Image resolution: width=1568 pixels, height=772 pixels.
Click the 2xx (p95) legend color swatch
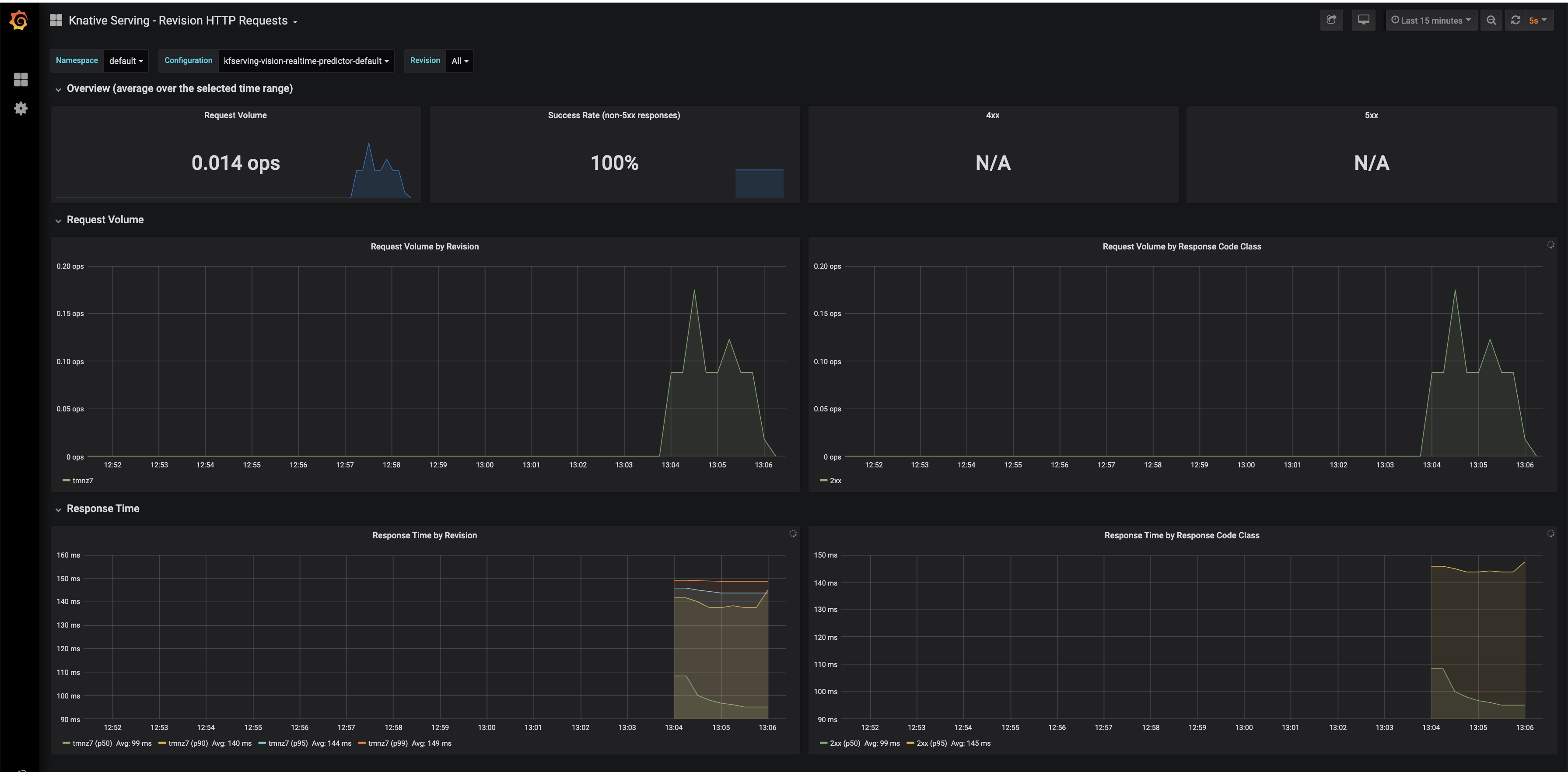pos(910,743)
